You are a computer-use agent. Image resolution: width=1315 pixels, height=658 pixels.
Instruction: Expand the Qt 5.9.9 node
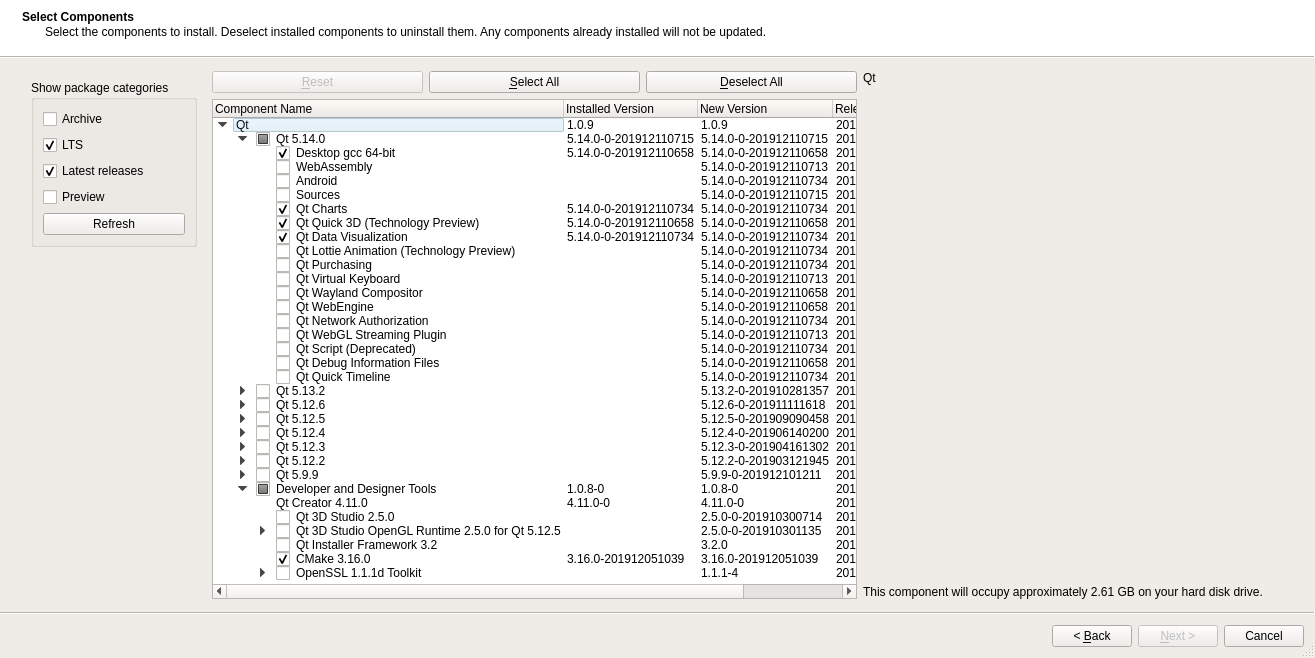[242, 475]
